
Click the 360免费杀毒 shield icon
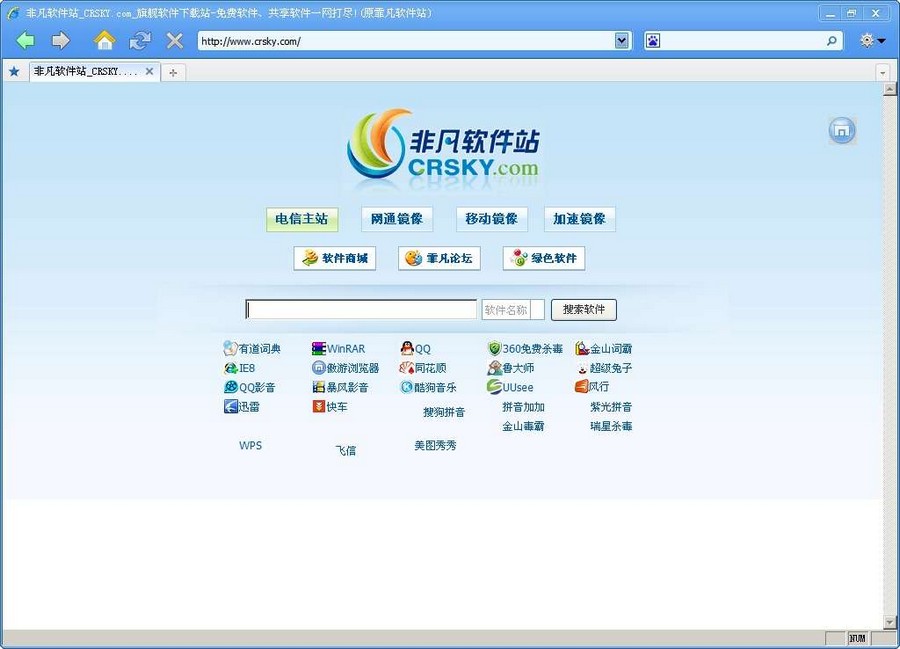click(x=494, y=348)
